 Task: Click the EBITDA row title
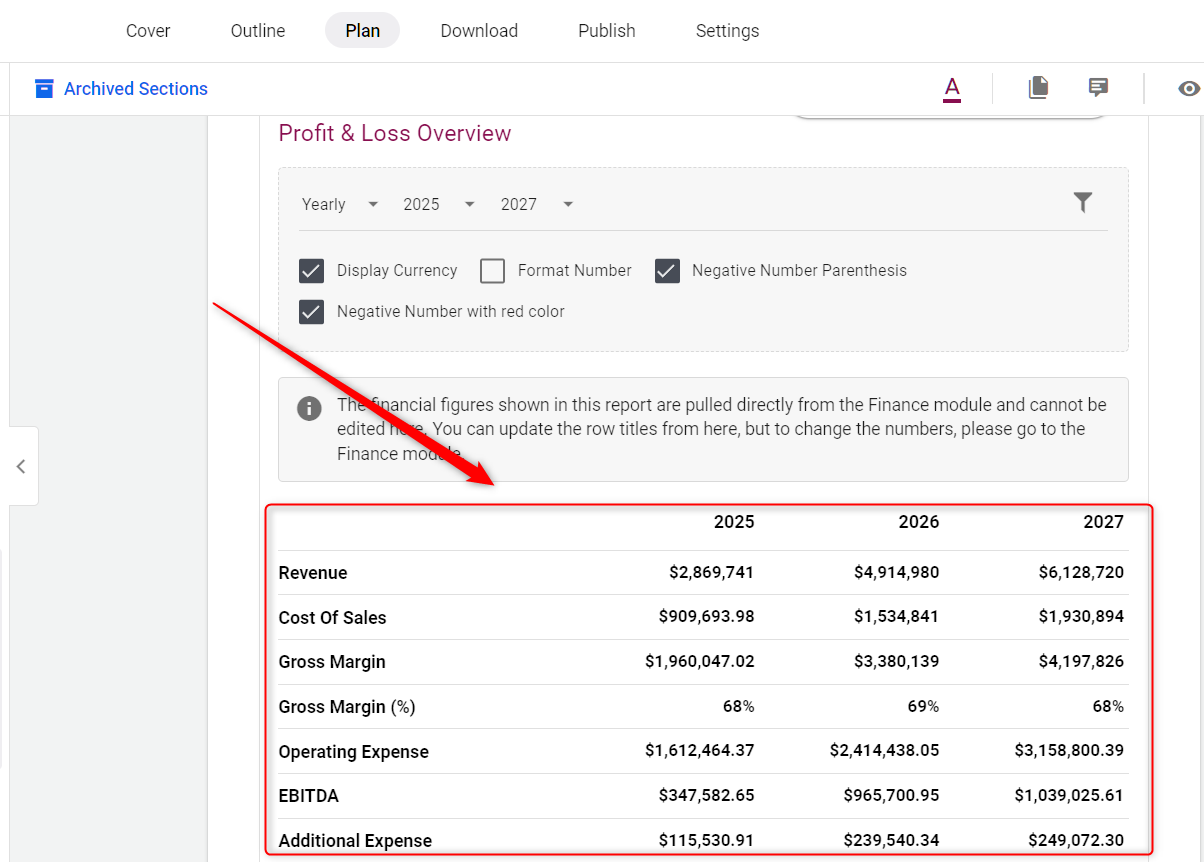point(309,796)
